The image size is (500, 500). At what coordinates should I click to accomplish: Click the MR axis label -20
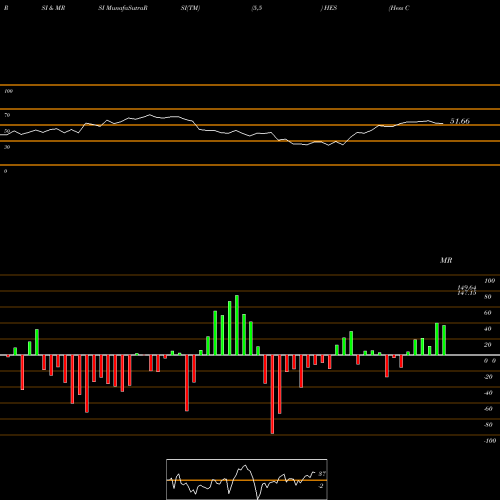488,377
